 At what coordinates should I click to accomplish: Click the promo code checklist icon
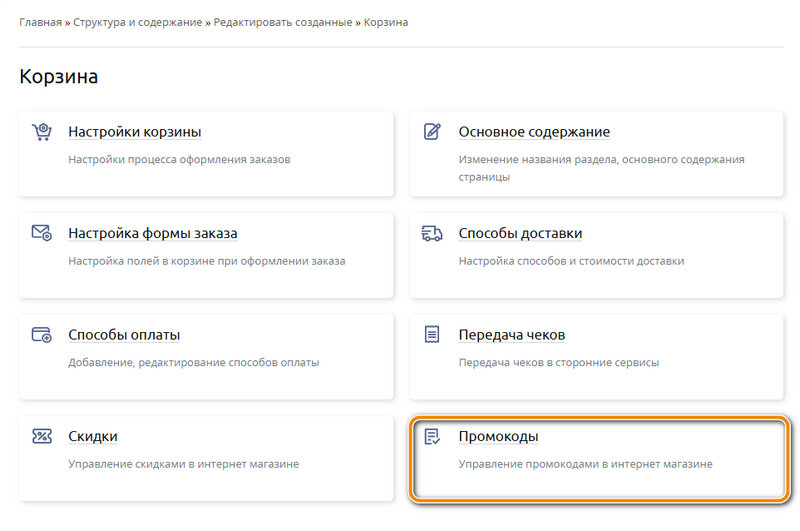pyautogui.click(x=432, y=436)
